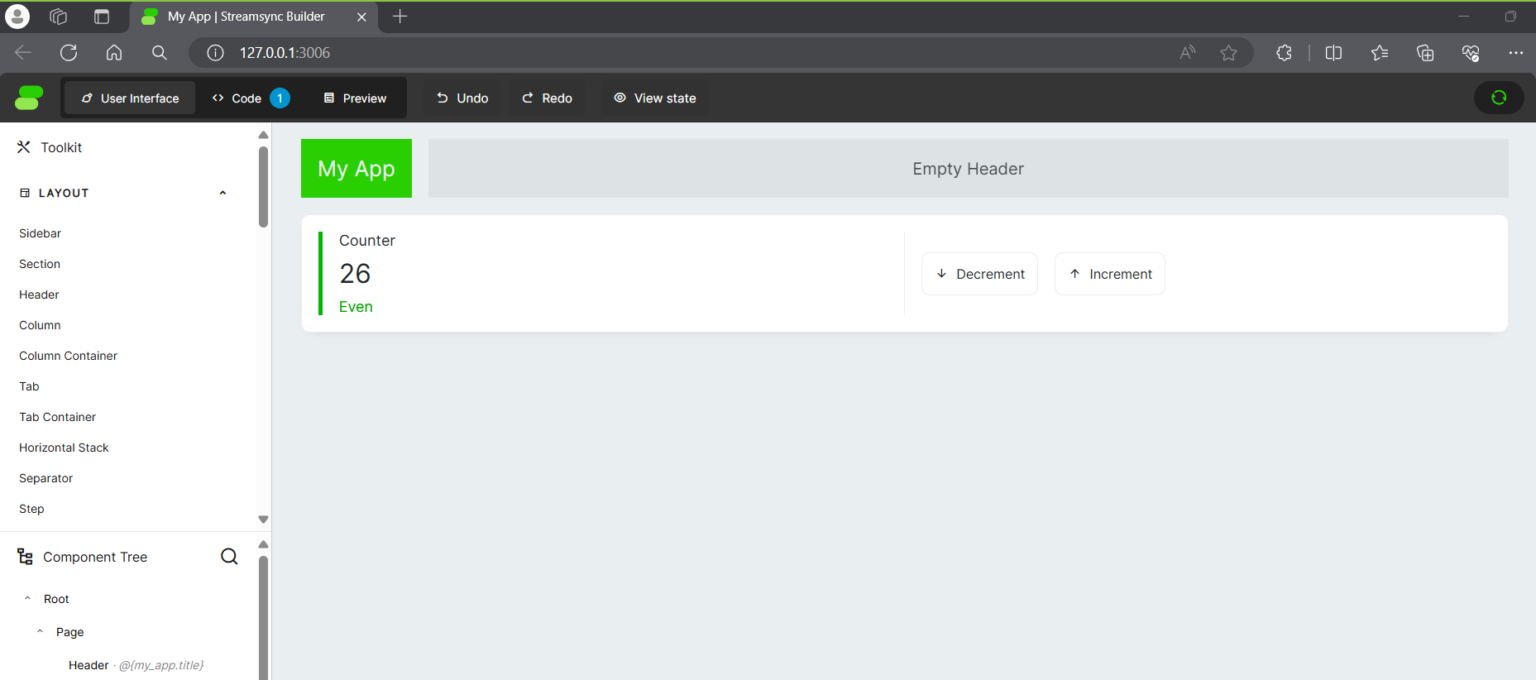The height and width of the screenshot is (680, 1536).
Task: Open Component Tree search magnifier
Action: (x=229, y=557)
